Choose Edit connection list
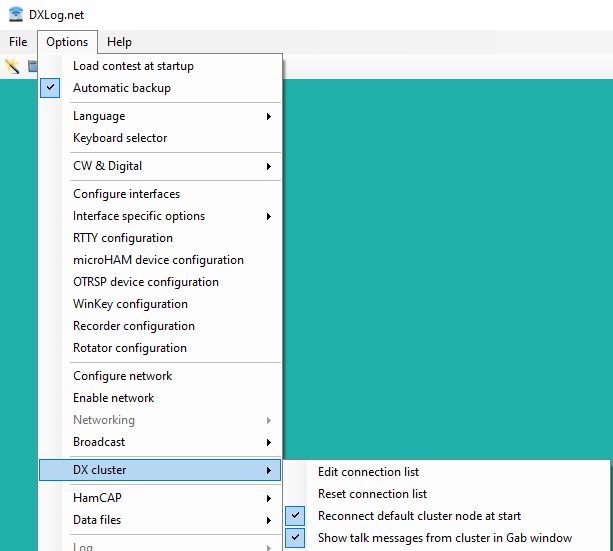This screenshot has height=551, width=613. click(446, 472)
